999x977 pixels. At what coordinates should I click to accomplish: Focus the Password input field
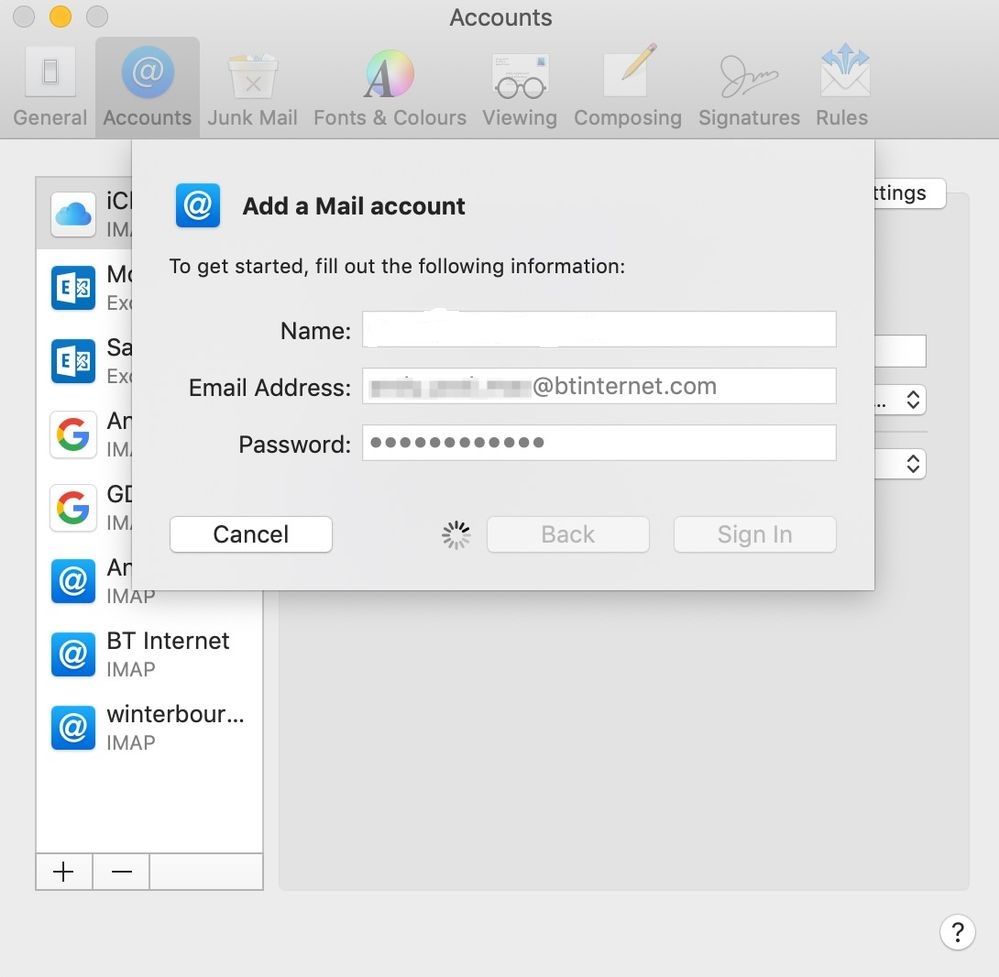tap(598, 443)
